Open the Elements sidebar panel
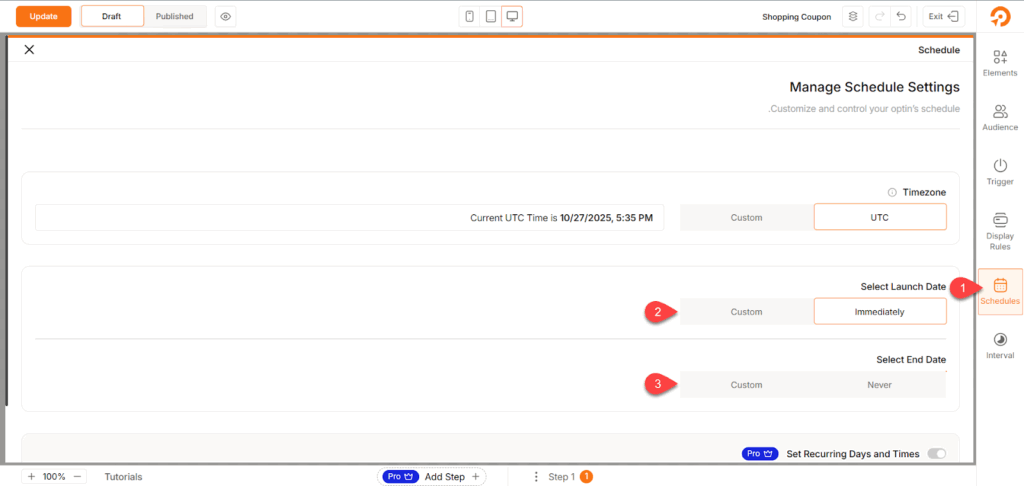 [1000, 63]
